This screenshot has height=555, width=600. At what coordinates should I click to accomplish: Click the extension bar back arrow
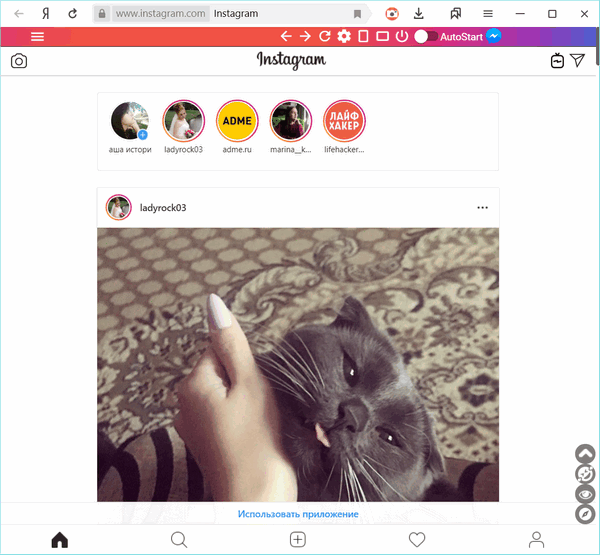tap(286, 36)
